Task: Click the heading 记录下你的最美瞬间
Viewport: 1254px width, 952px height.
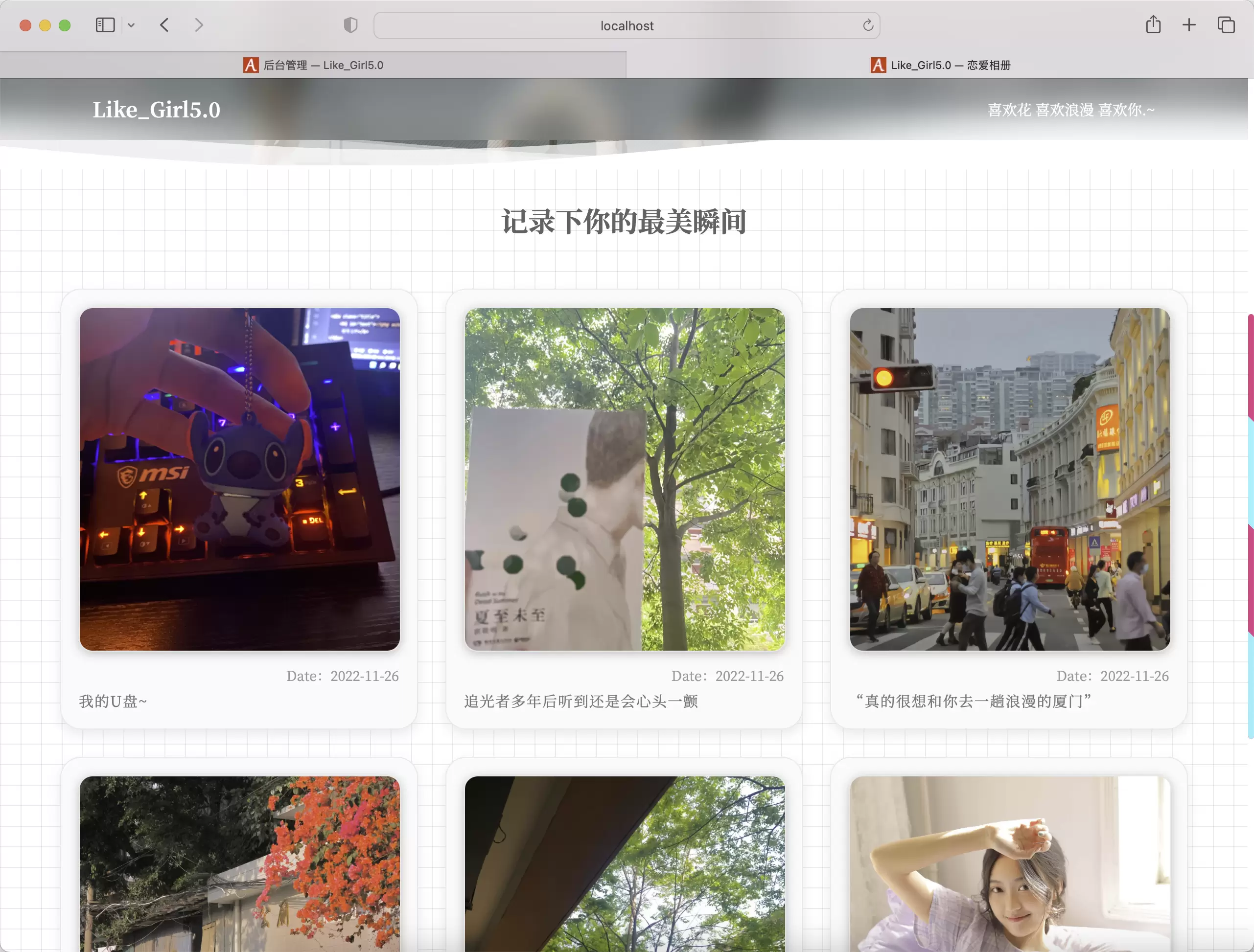Action: [624, 222]
